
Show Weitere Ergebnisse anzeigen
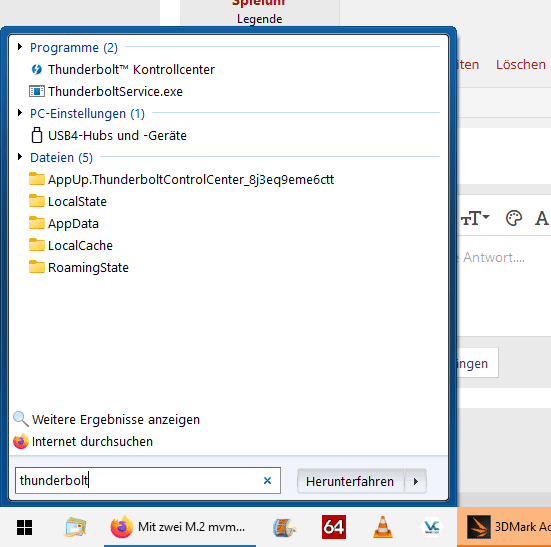(106, 419)
